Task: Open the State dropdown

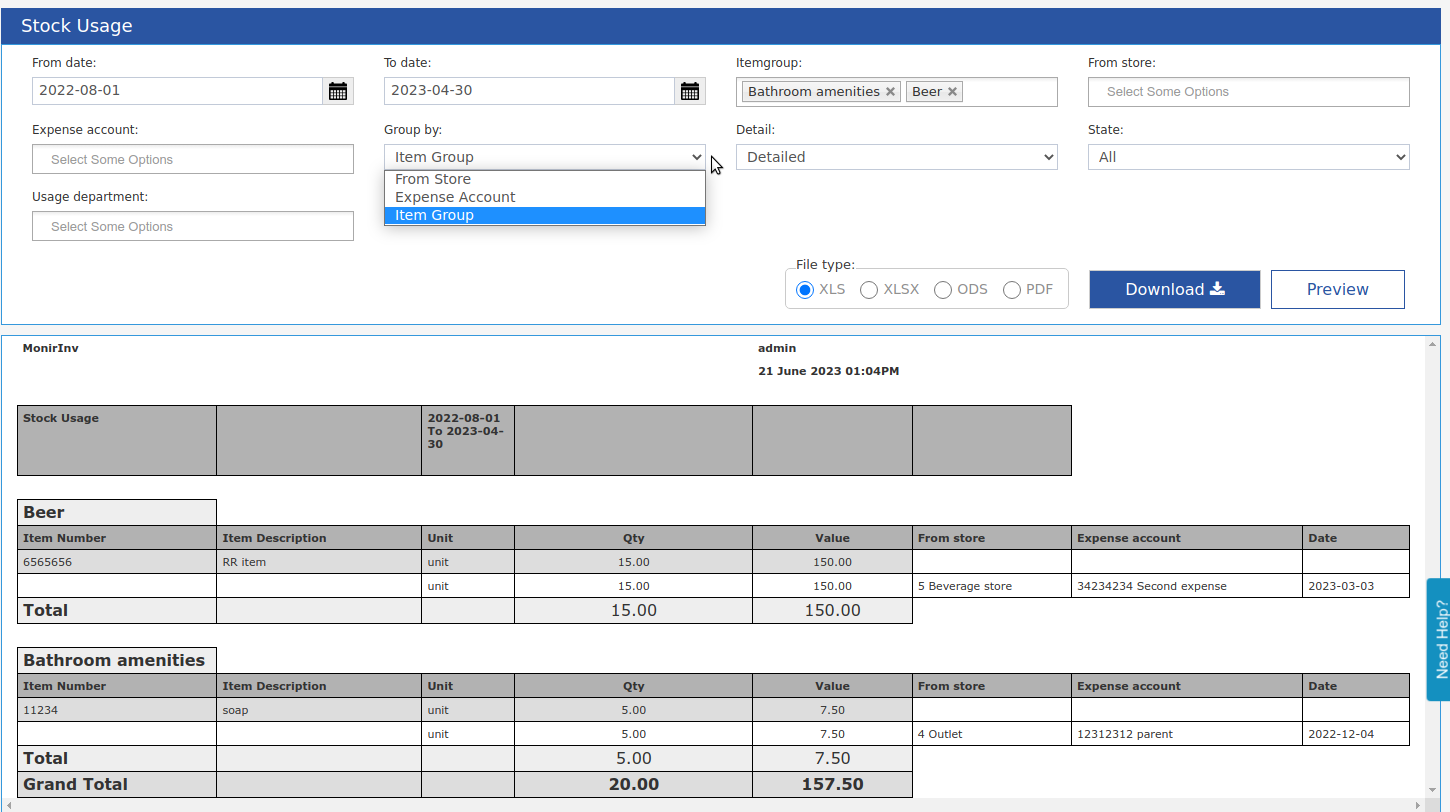Action: (1249, 157)
